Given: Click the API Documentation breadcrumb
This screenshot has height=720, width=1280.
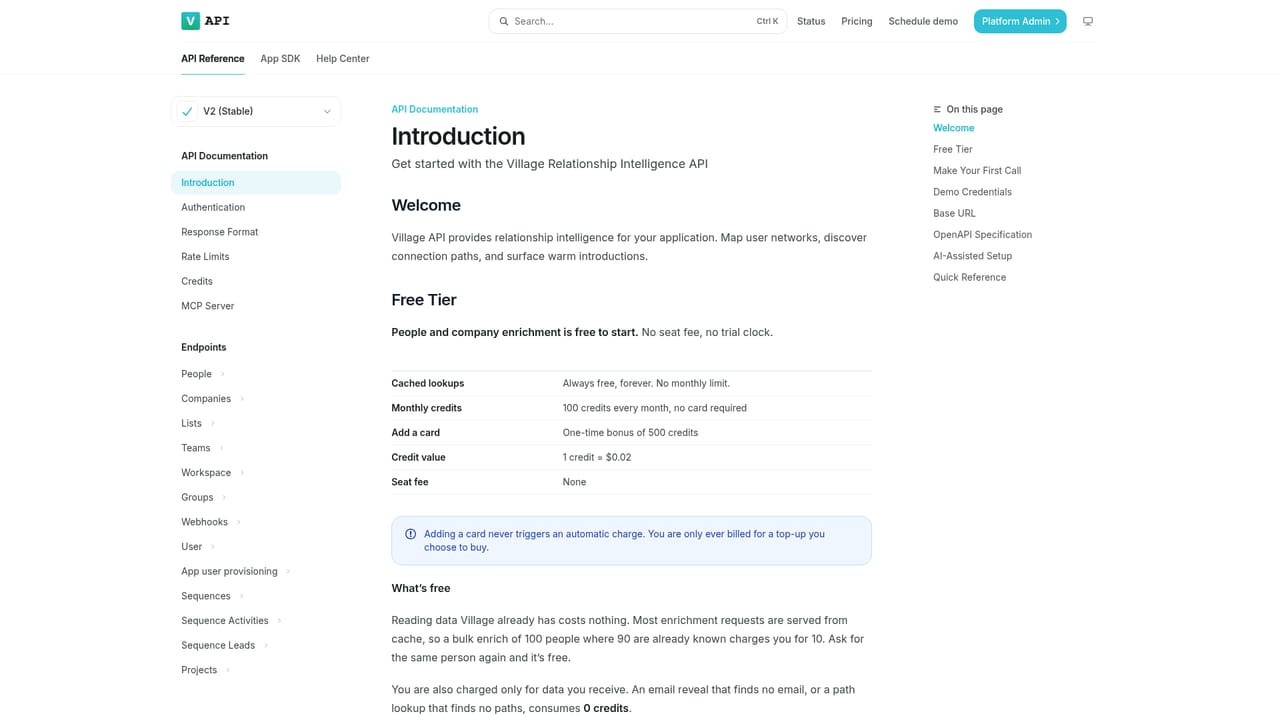Looking at the screenshot, I should pos(435,109).
